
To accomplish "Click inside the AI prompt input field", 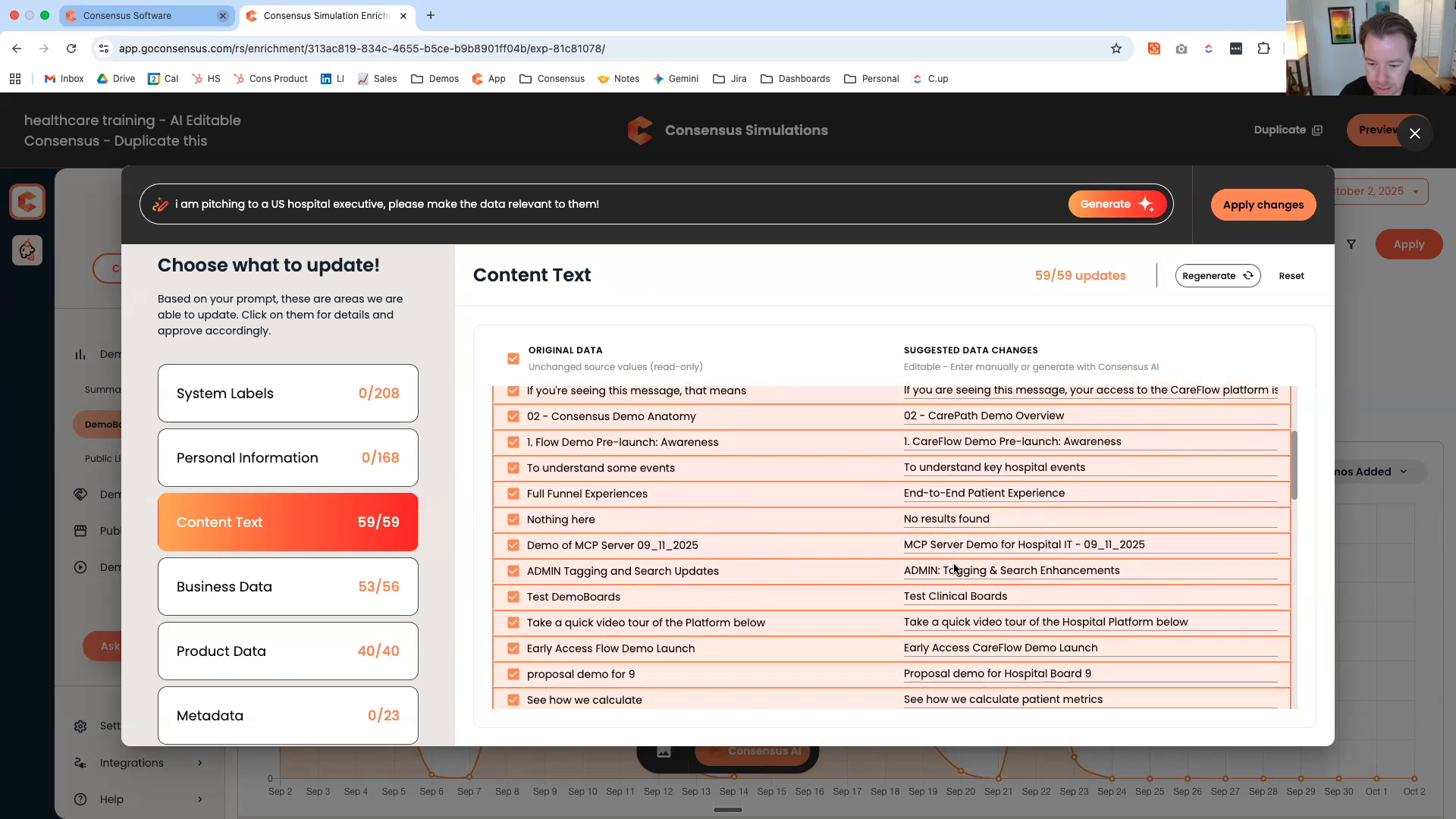I will [x=531, y=203].
